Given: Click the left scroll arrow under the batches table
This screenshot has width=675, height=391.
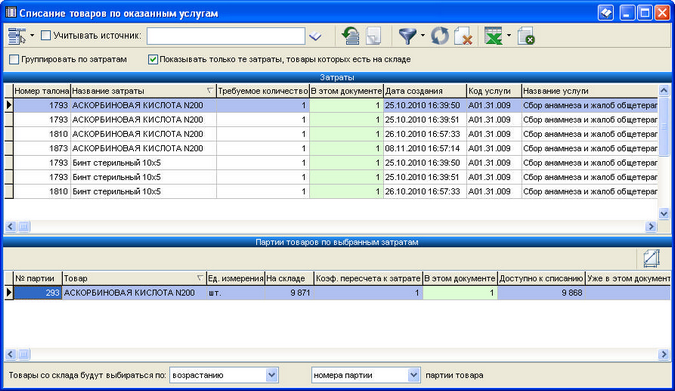Looking at the screenshot, I should coord(10,354).
